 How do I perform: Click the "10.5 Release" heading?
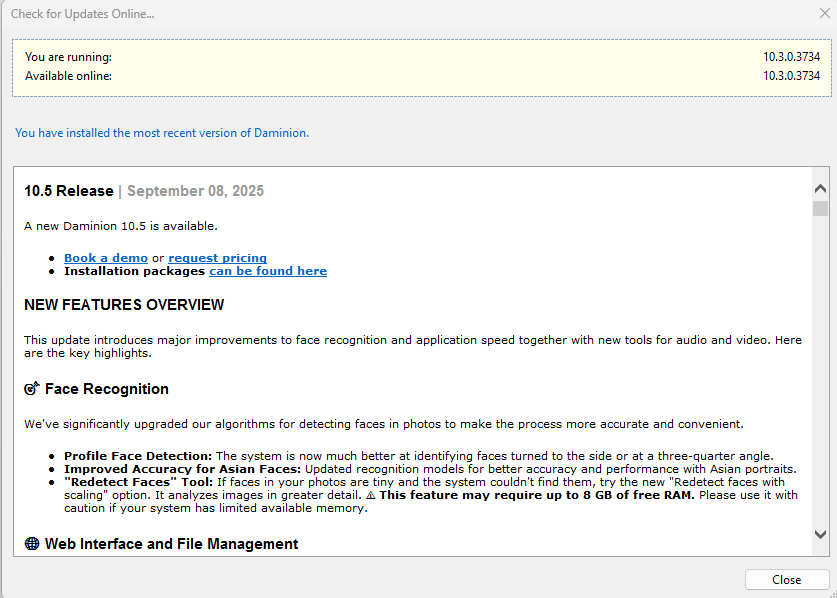point(69,191)
